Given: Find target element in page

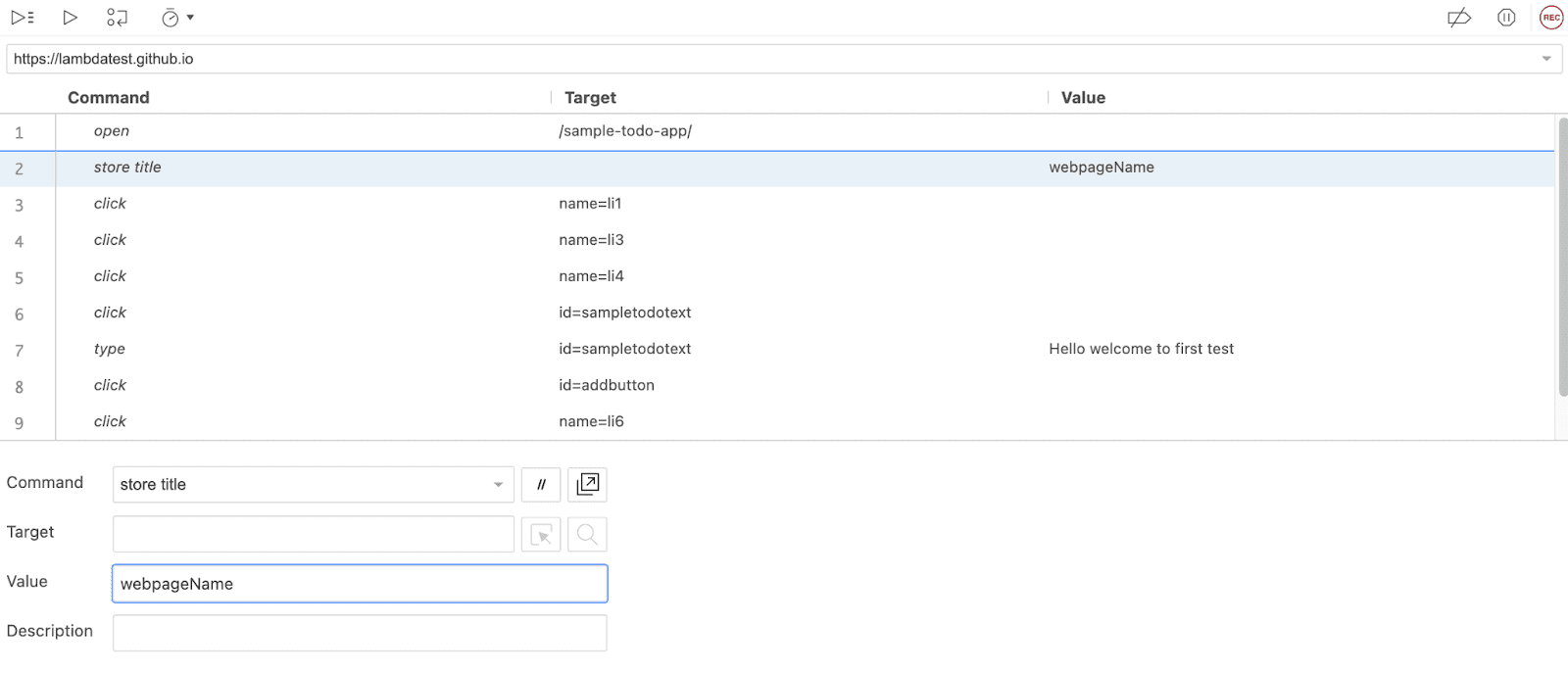Looking at the screenshot, I should point(587,535).
